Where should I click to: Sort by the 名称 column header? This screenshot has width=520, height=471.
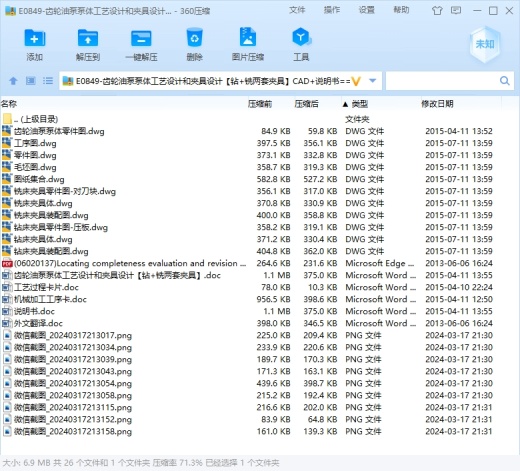coord(9,104)
